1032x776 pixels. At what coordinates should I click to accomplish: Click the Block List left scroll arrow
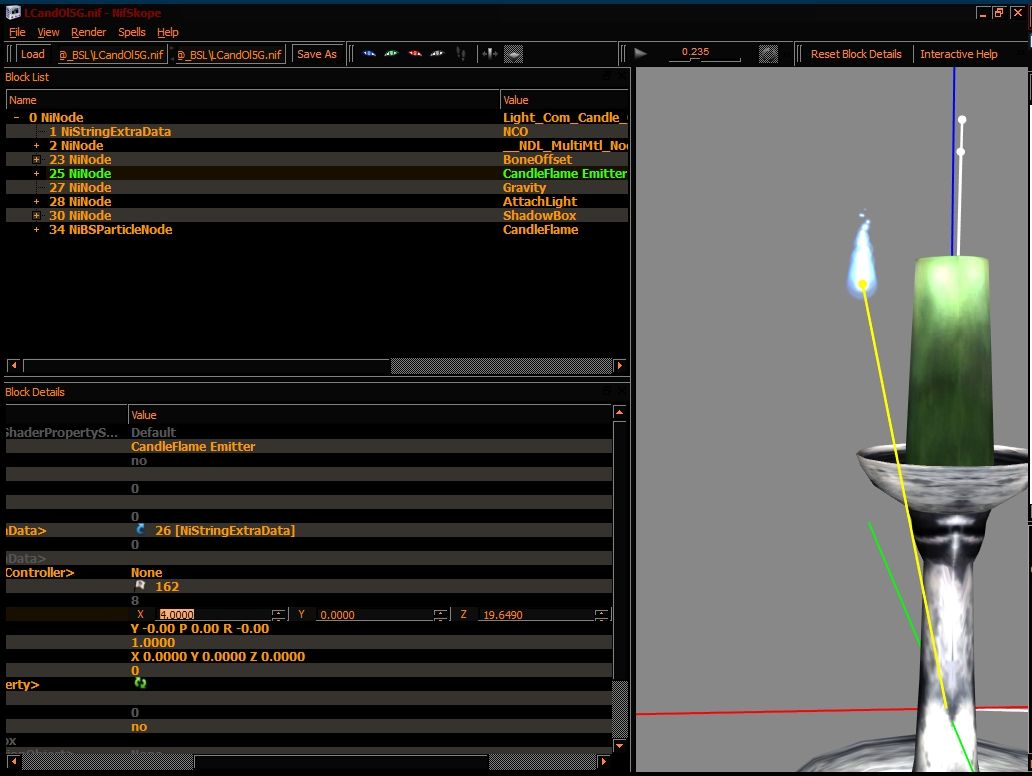(x=14, y=365)
